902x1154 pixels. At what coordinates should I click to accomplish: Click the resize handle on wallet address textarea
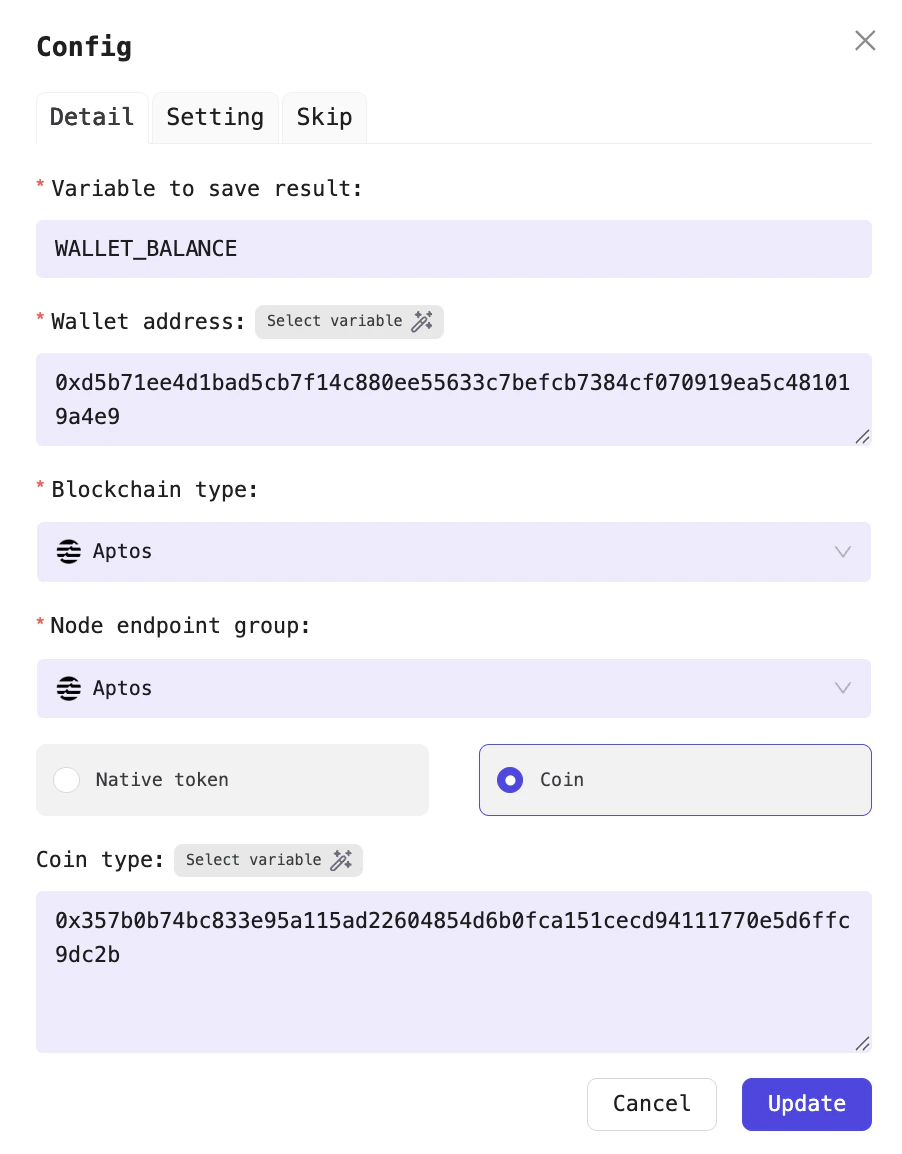click(861, 436)
